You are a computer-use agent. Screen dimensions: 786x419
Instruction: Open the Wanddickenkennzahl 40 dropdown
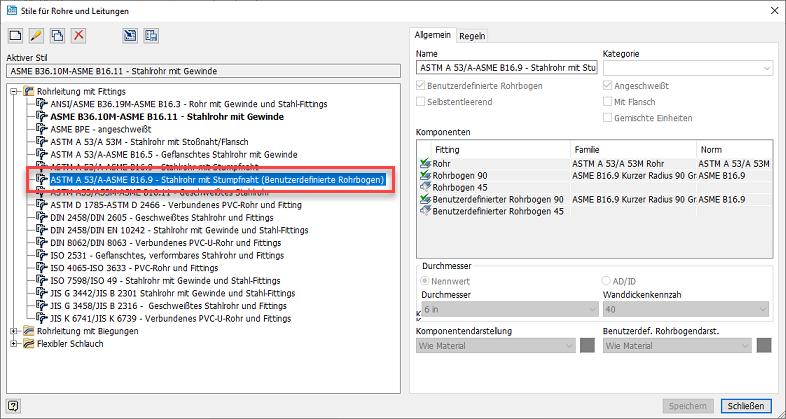[x=686, y=309]
